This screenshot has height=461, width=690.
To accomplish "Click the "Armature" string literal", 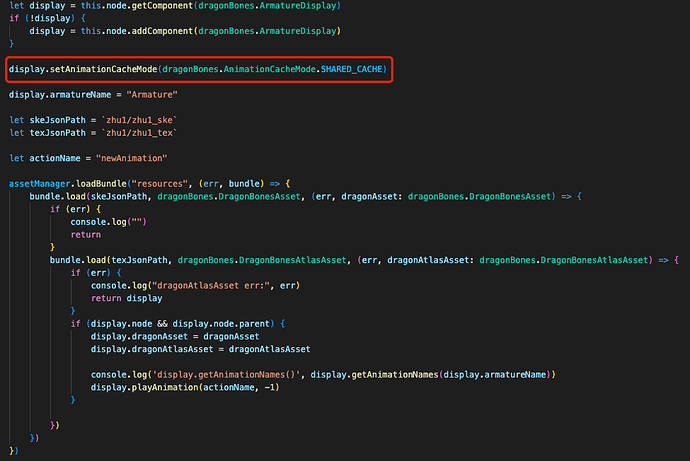I will click(x=152, y=95).
